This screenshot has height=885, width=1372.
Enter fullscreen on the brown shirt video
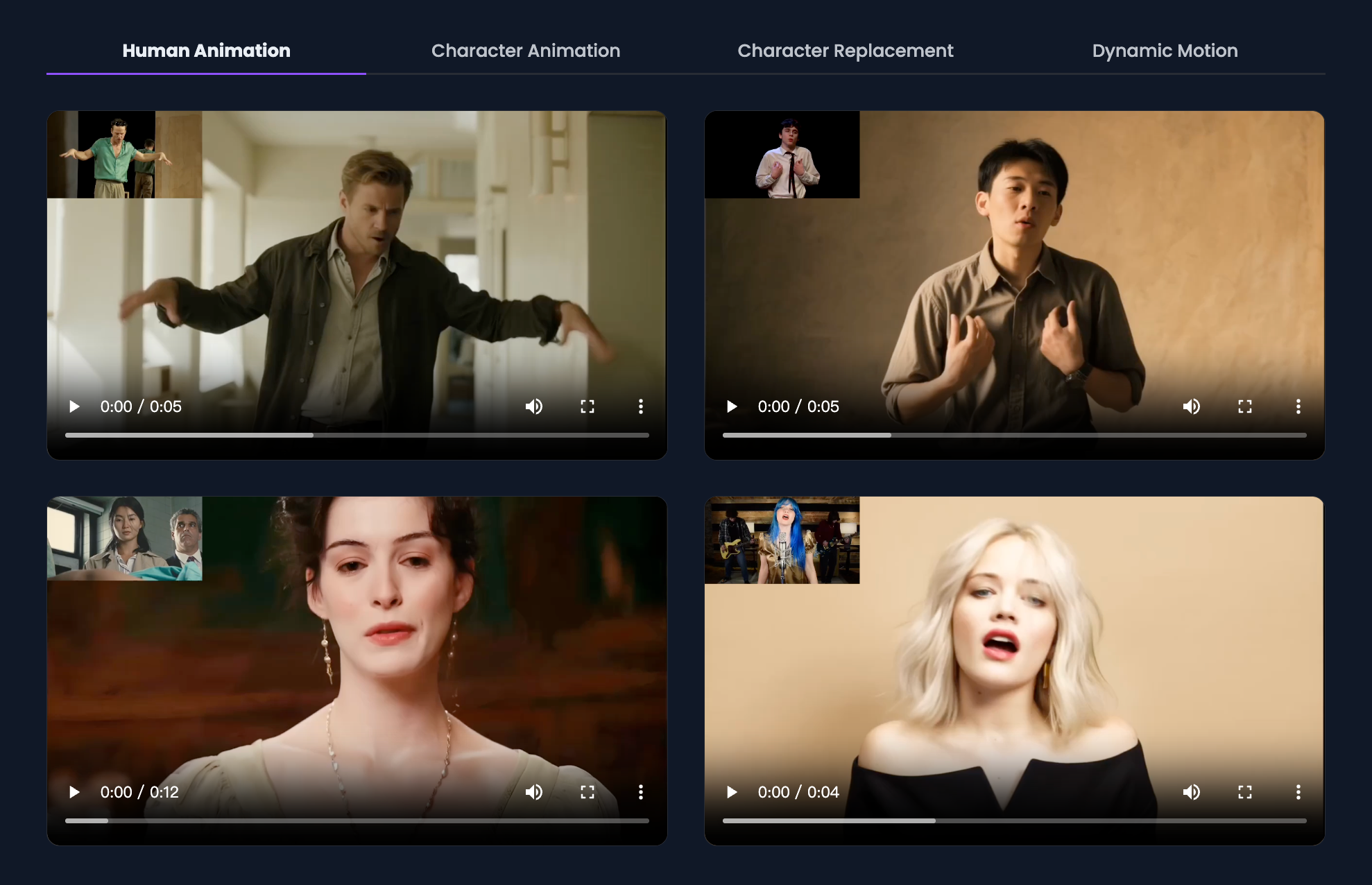coord(1245,406)
